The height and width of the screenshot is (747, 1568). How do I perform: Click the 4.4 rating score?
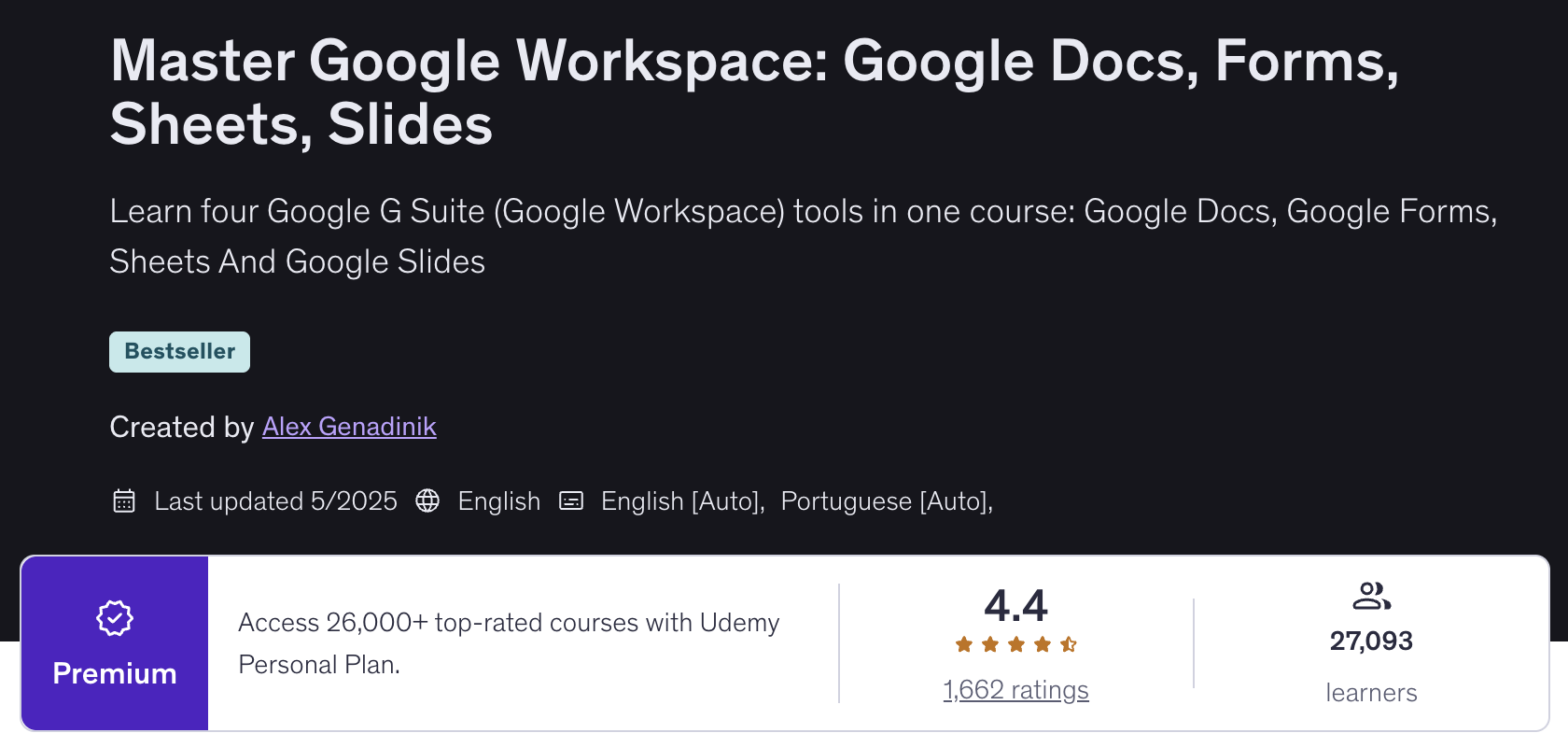(x=1015, y=606)
